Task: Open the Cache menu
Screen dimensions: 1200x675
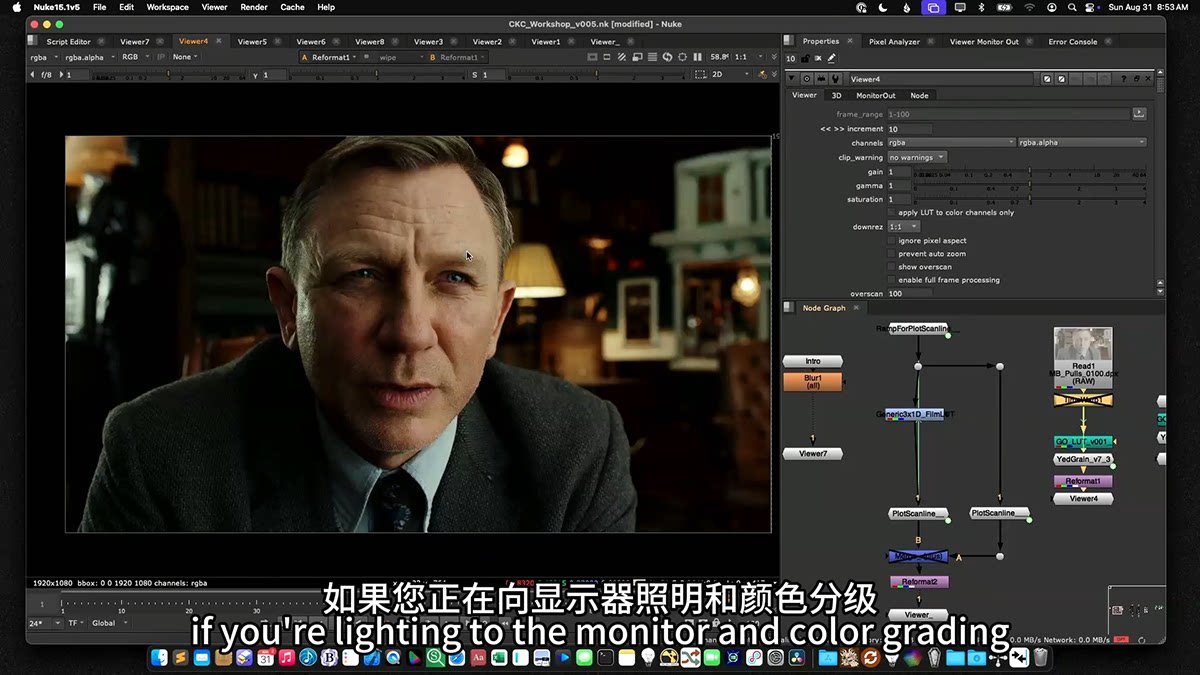Action: [292, 7]
